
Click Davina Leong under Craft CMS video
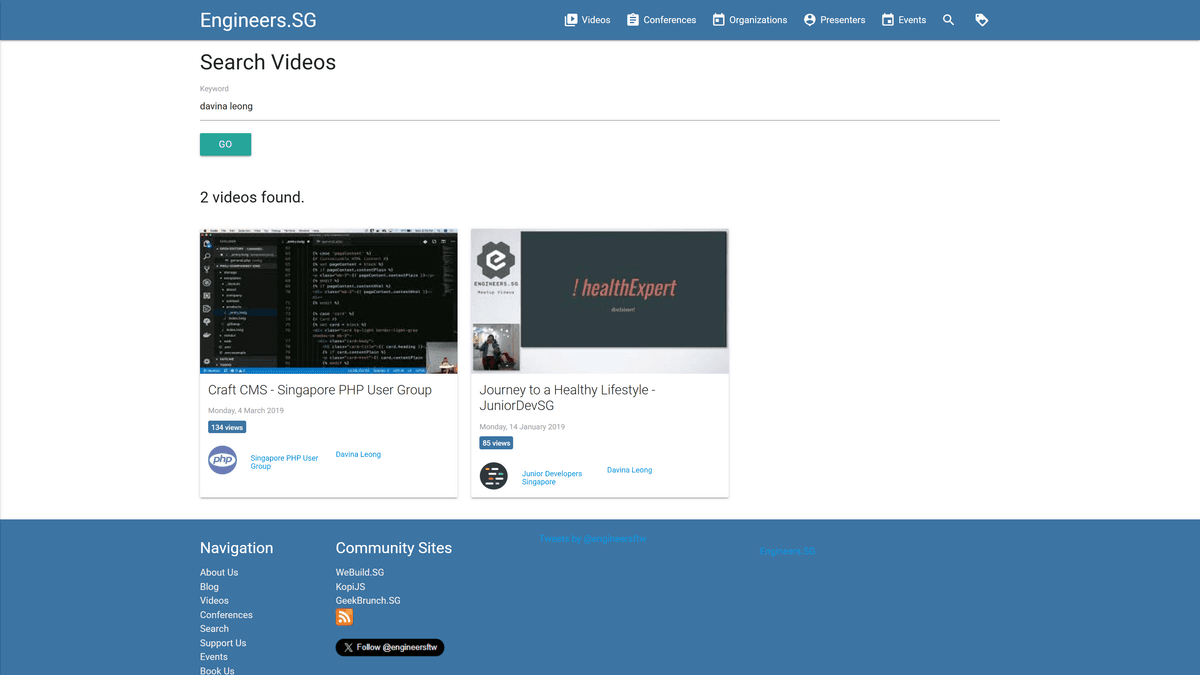click(x=358, y=455)
